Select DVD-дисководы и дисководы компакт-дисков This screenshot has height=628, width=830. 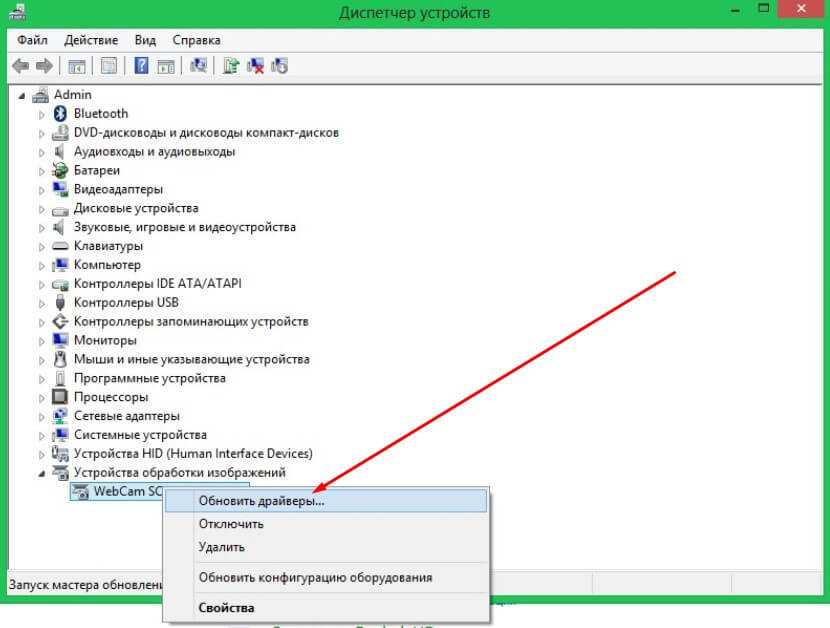(206, 132)
